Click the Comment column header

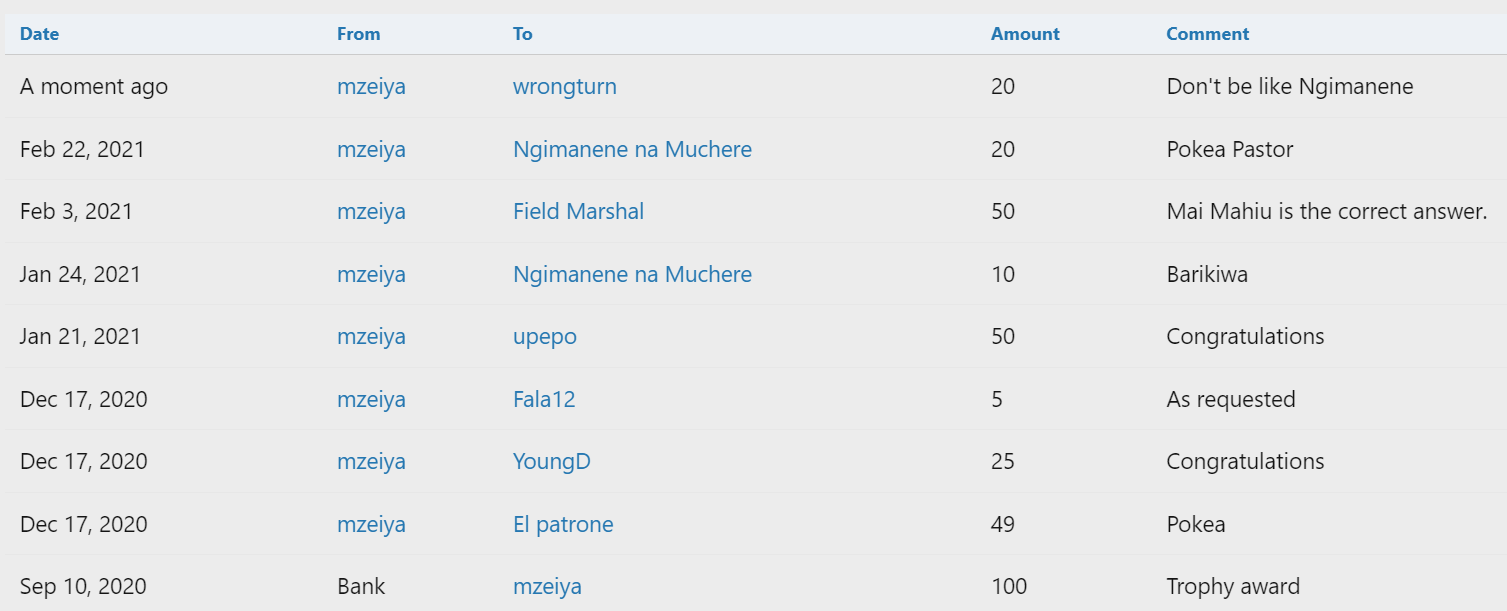click(x=1207, y=34)
